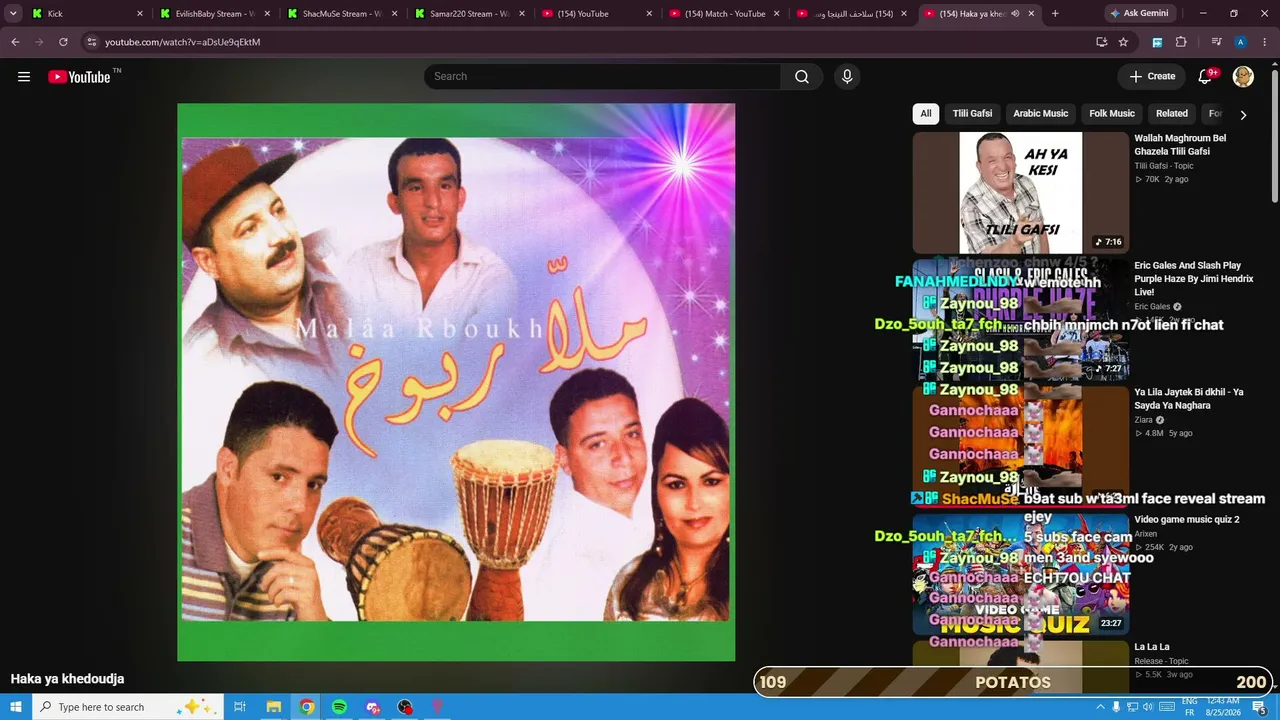
Task: Show hidden system tray icons
Action: point(1100,707)
